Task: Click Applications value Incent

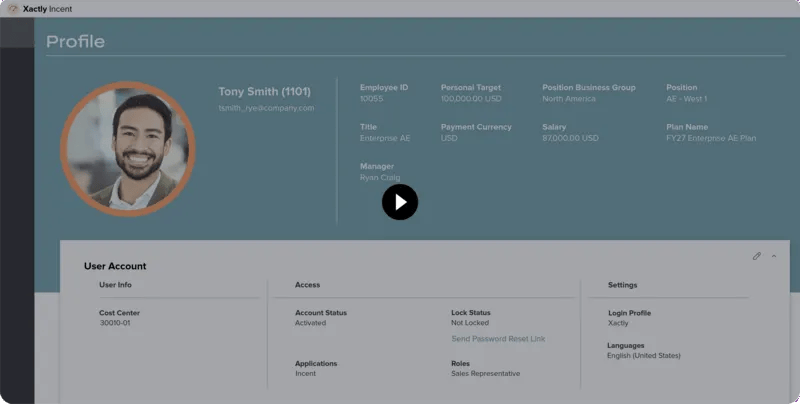Action: pyautogui.click(x=305, y=373)
